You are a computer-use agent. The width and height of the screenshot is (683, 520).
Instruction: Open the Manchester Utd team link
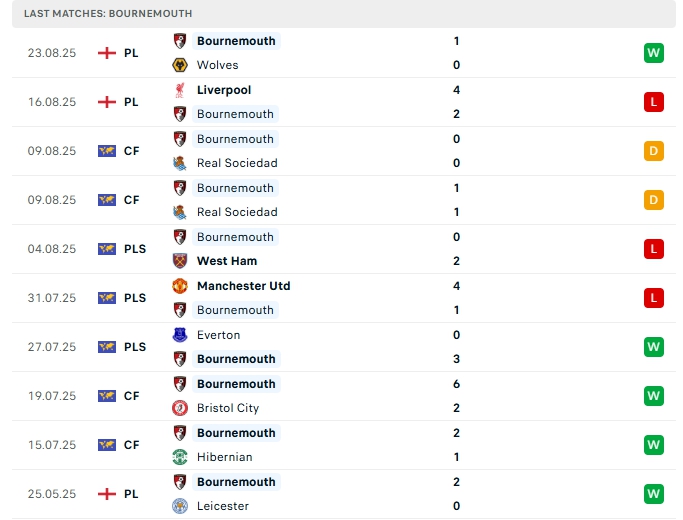click(243, 286)
